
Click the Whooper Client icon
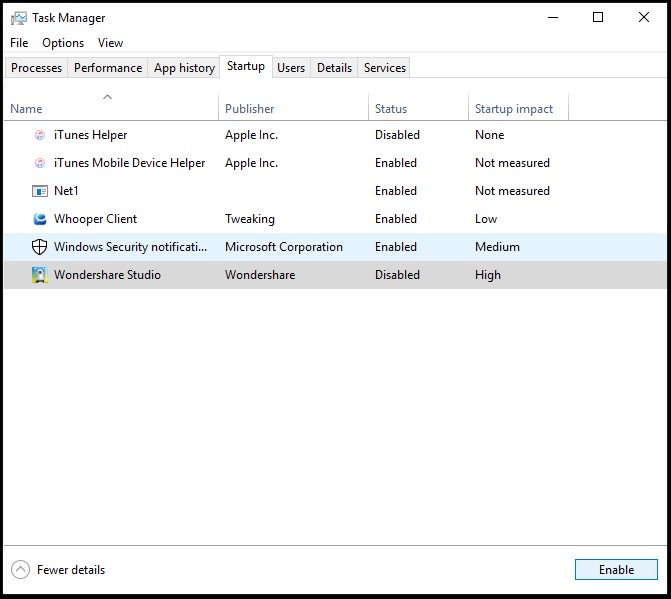click(x=40, y=219)
